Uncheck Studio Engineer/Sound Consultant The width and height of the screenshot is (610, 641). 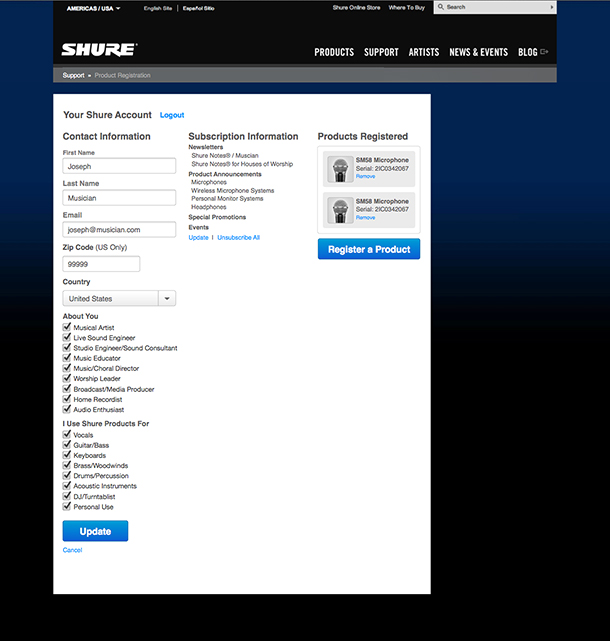[67, 347]
